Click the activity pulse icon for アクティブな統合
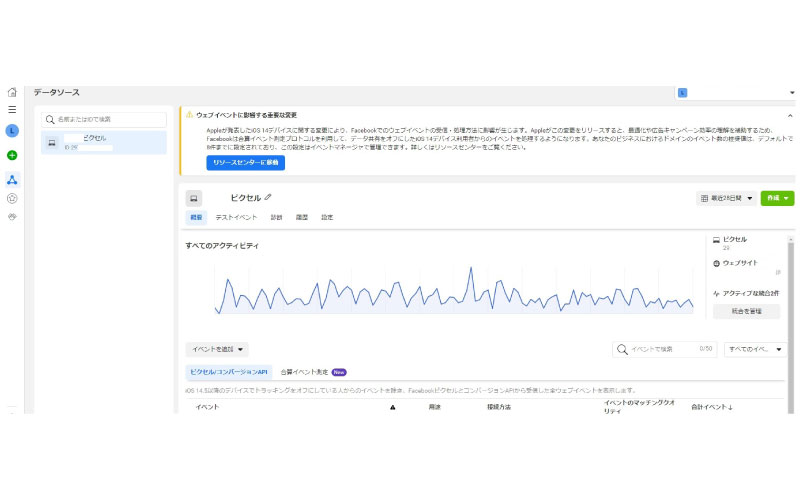Screen dimensions: 800x500 (716, 293)
